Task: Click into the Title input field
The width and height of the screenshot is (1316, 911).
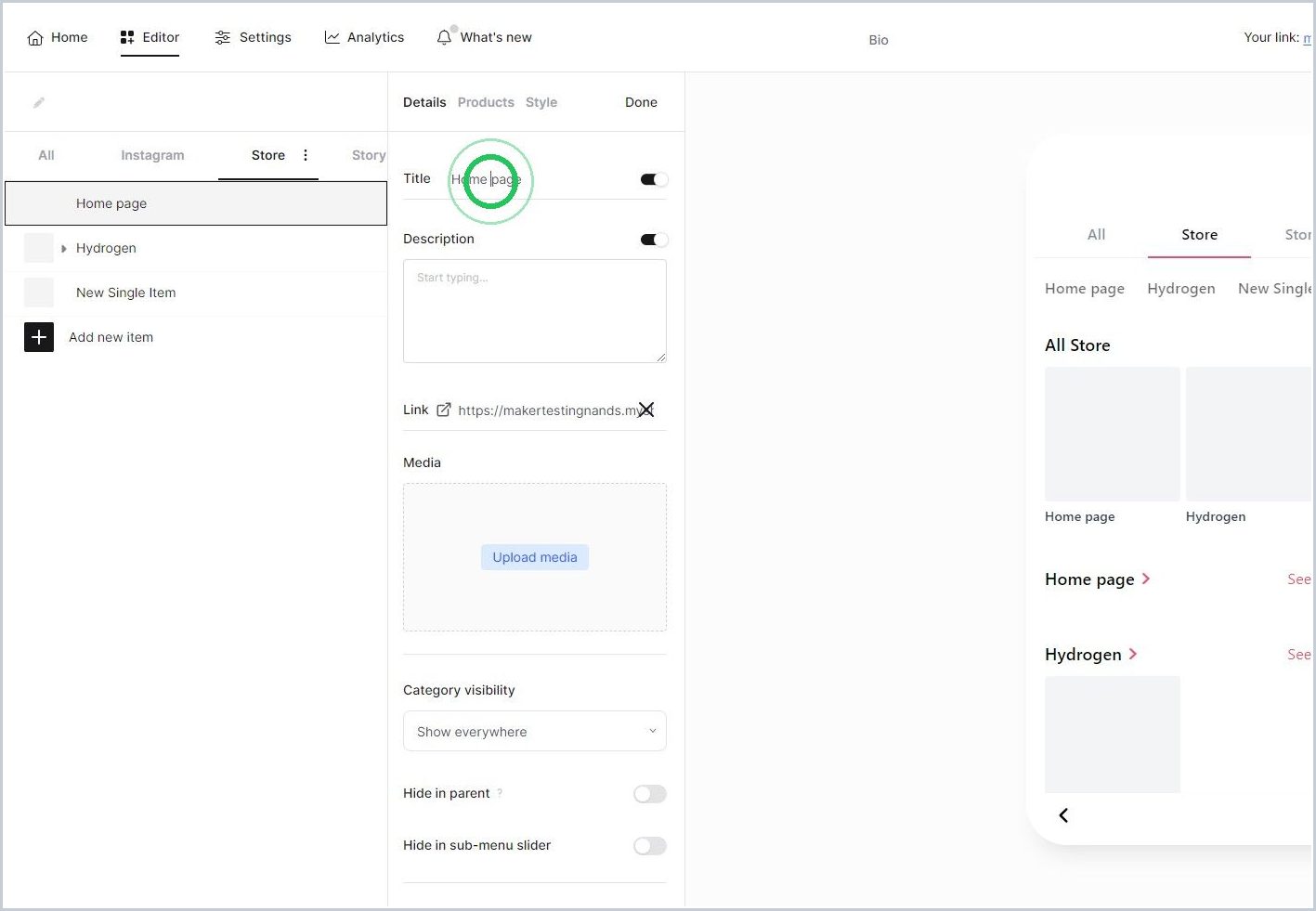Action: [x=537, y=179]
